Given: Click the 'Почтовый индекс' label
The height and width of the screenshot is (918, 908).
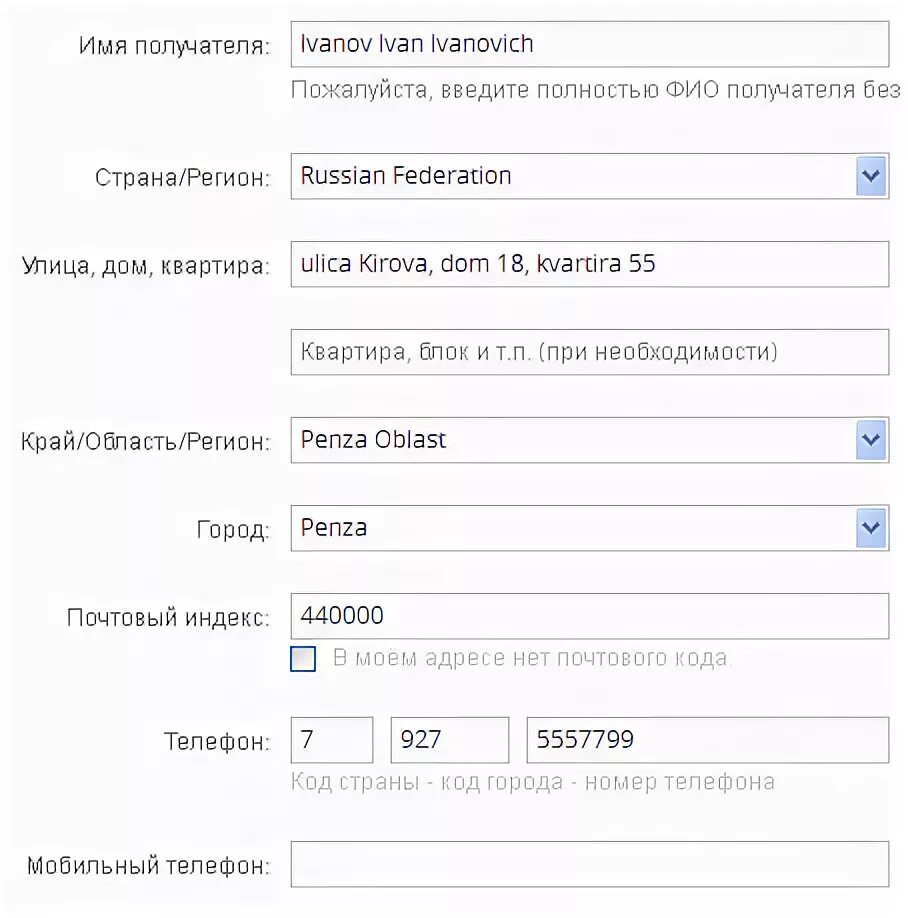Looking at the screenshot, I should [169, 617].
